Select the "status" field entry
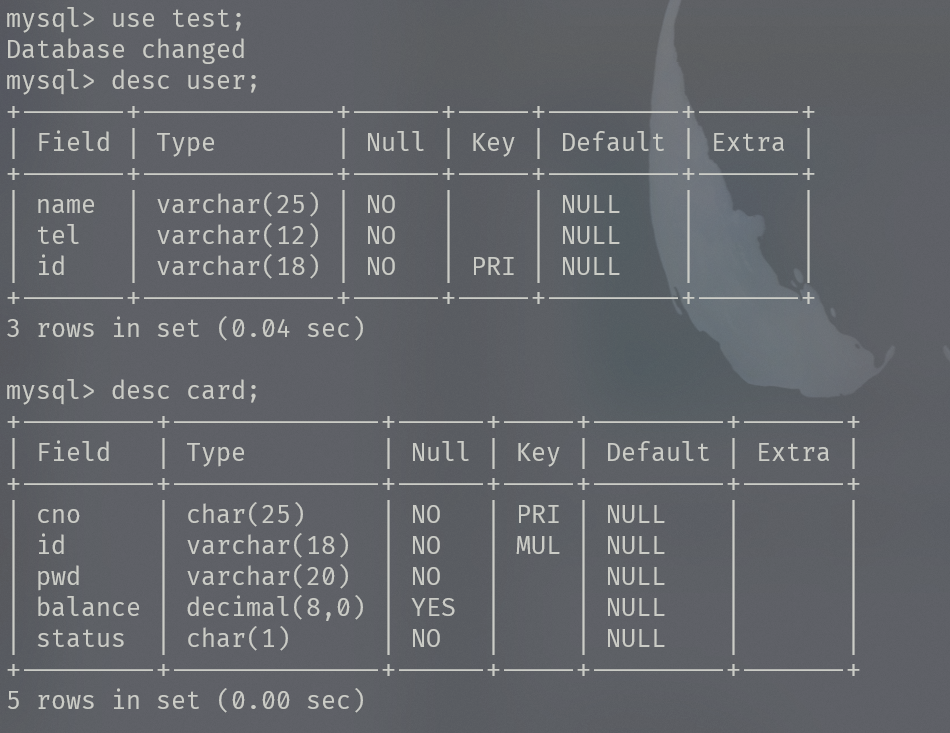The image size is (950, 733). point(81,638)
